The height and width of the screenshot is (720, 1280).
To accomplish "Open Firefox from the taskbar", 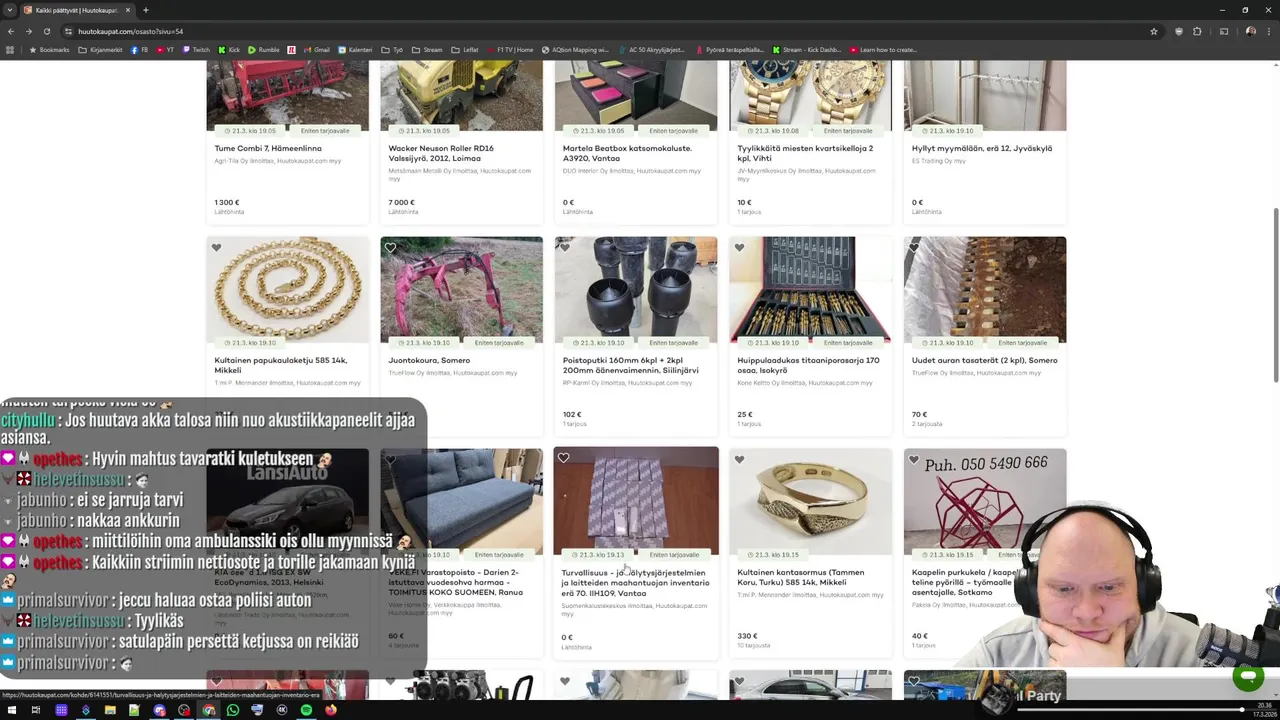I will pyautogui.click(x=331, y=710).
